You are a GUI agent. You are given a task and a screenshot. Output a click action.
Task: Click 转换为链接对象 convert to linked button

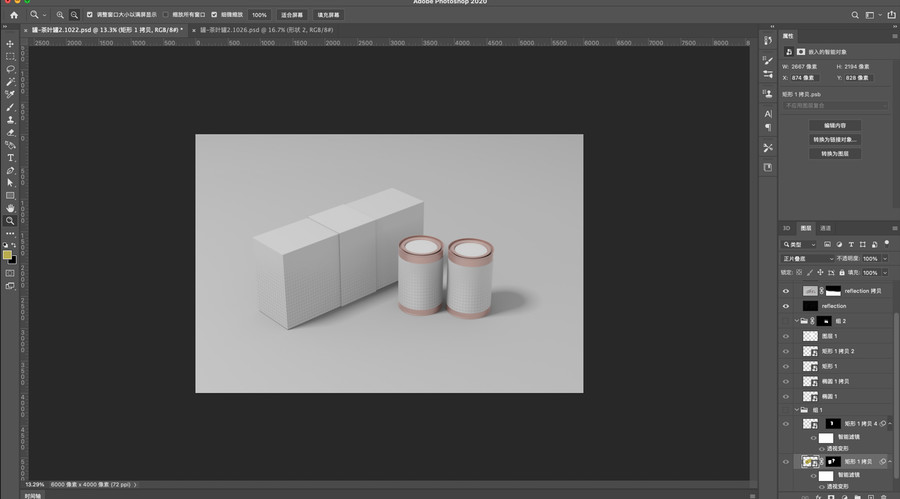[x=835, y=140]
